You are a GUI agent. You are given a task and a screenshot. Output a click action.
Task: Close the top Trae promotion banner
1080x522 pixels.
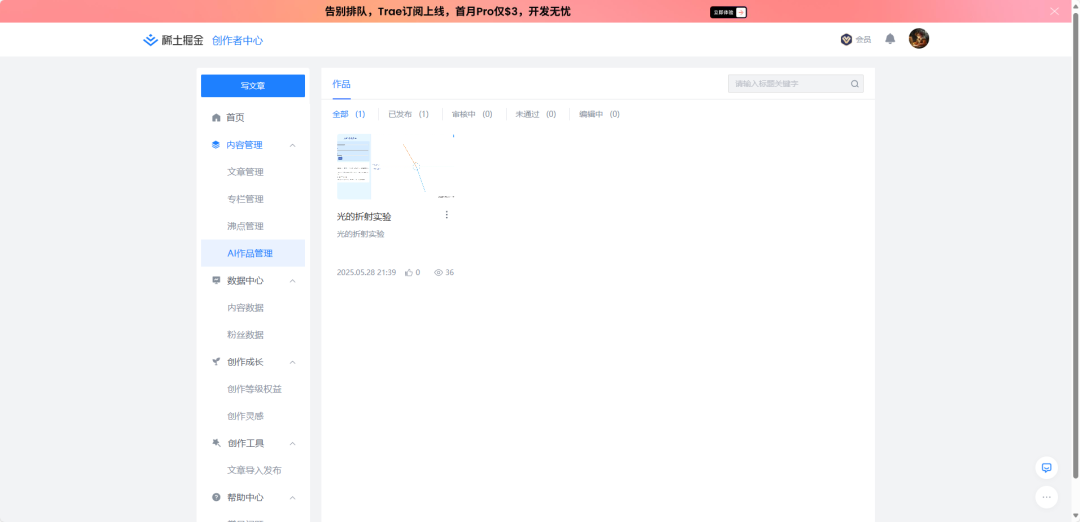coord(1055,11)
